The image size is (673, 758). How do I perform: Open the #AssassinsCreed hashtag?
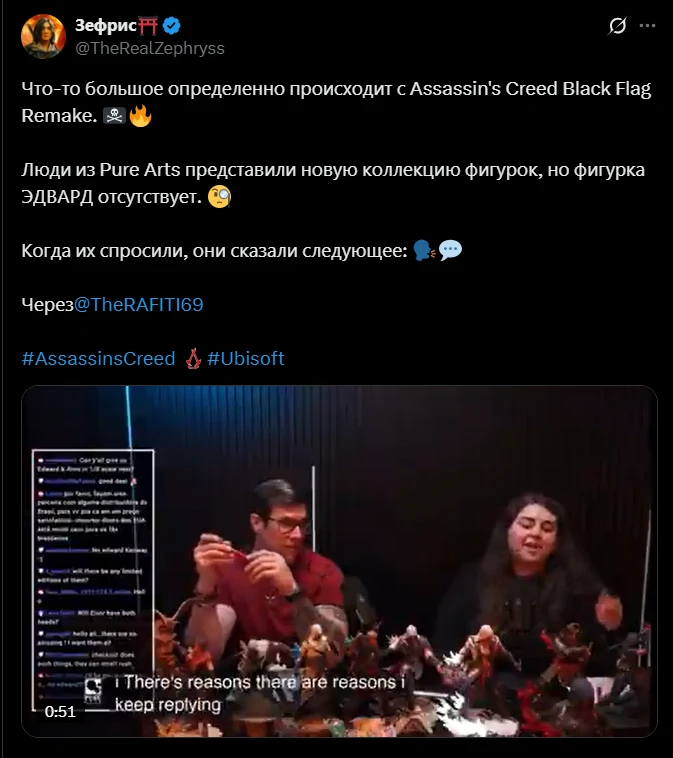(98, 359)
